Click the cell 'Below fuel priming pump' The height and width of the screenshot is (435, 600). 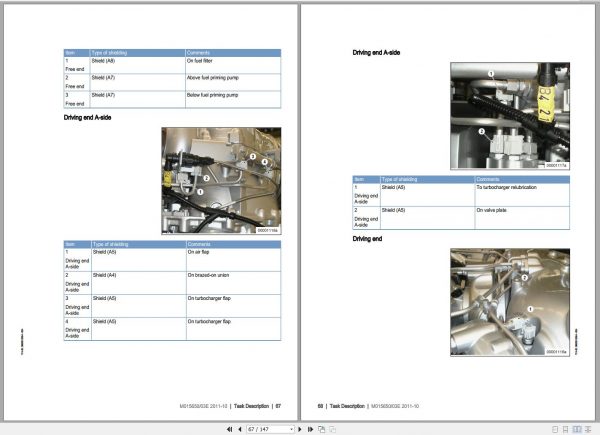(233, 99)
